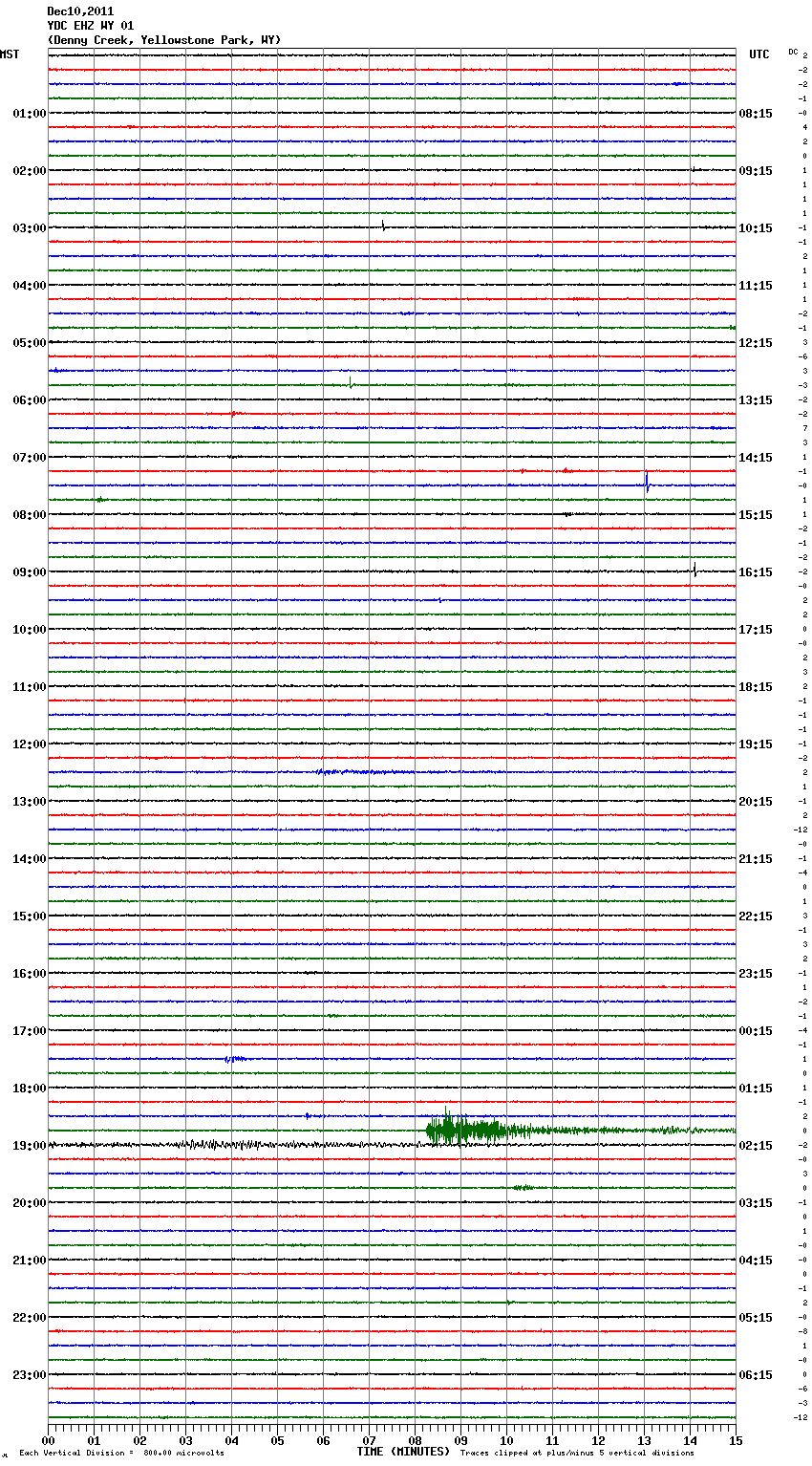The width and height of the screenshot is (812, 1466).
Task: Select the 18:00 MST hour label
Action: (30, 1089)
